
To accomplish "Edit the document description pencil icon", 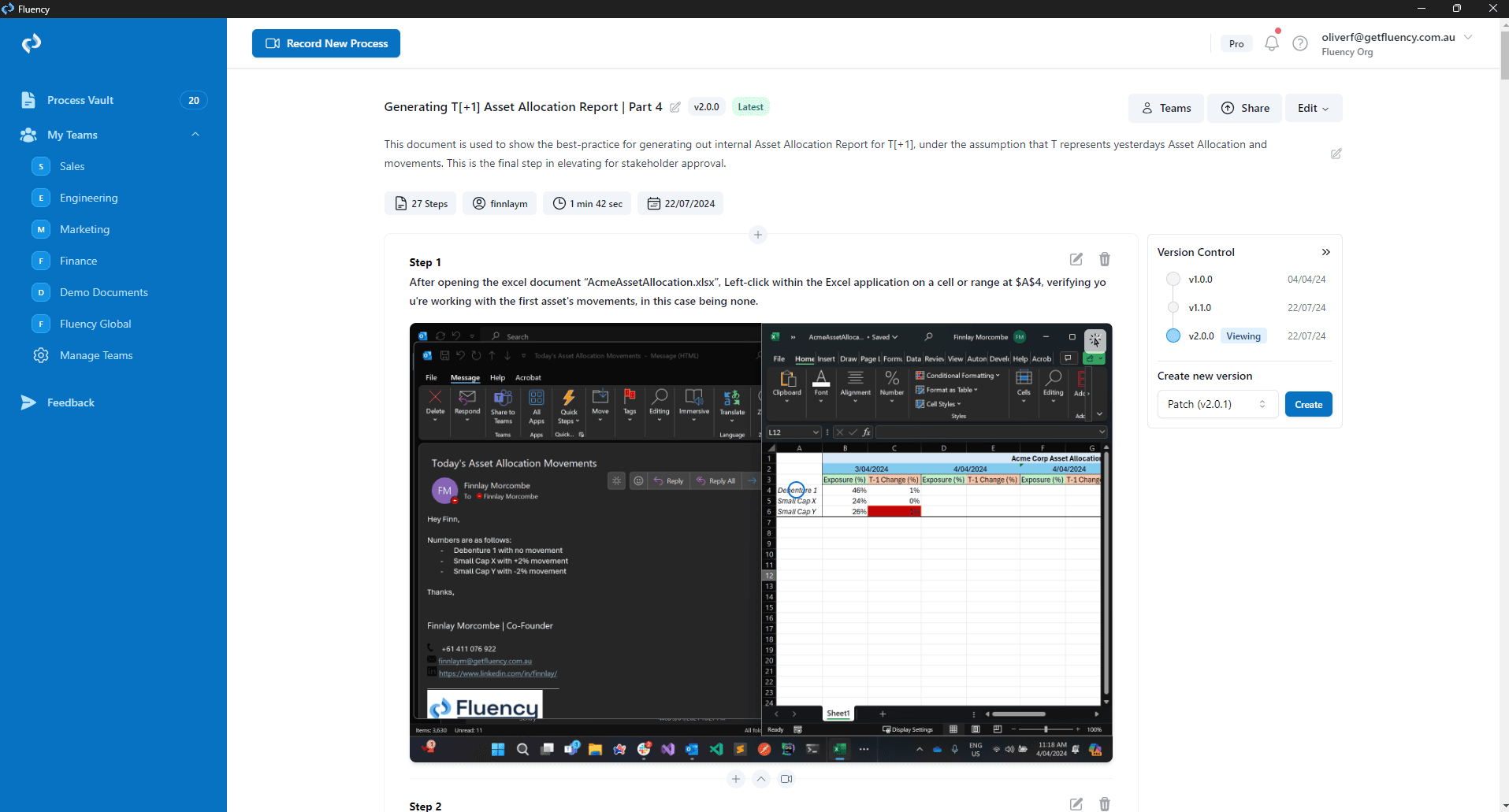I will 1336,154.
